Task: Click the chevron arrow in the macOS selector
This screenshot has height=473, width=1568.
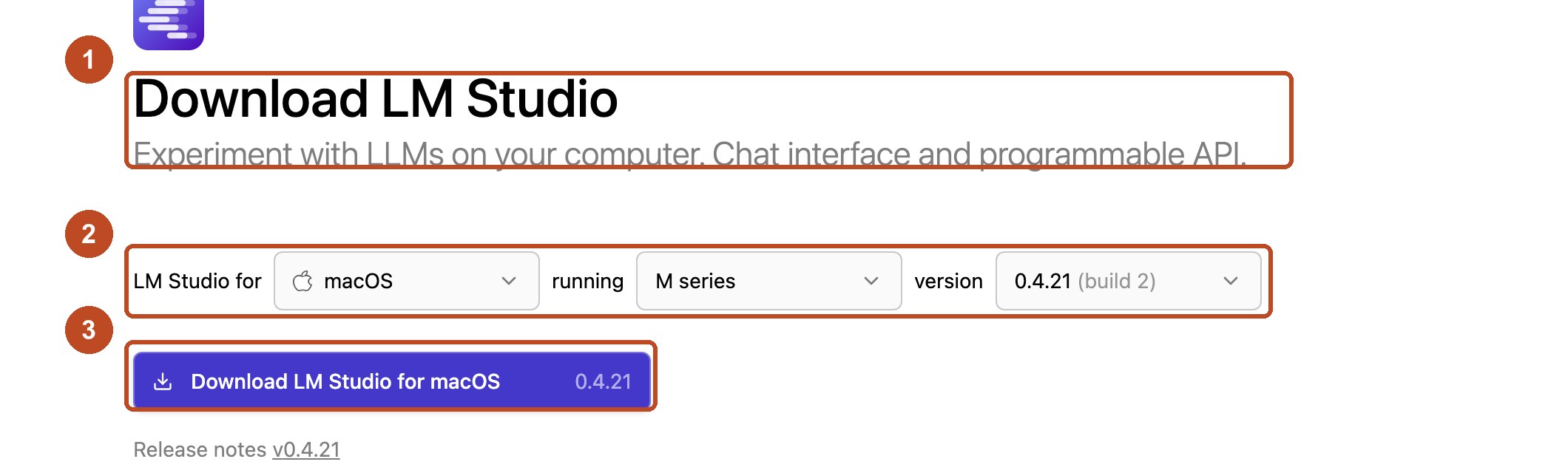Action: click(509, 281)
